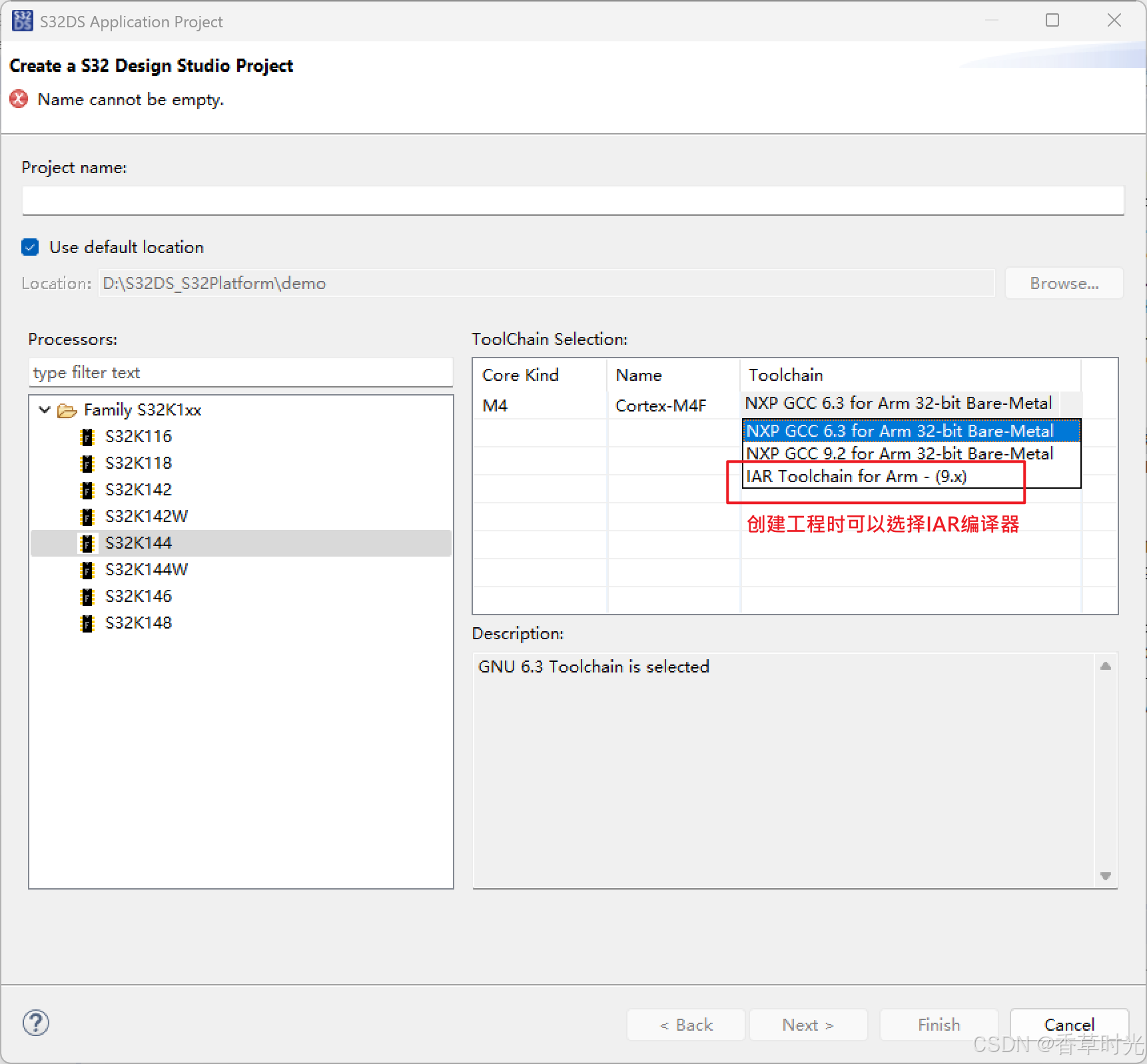The image size is (1147, 1064).
Task: Click the Cancel button
Action: coord(1070,1025)
